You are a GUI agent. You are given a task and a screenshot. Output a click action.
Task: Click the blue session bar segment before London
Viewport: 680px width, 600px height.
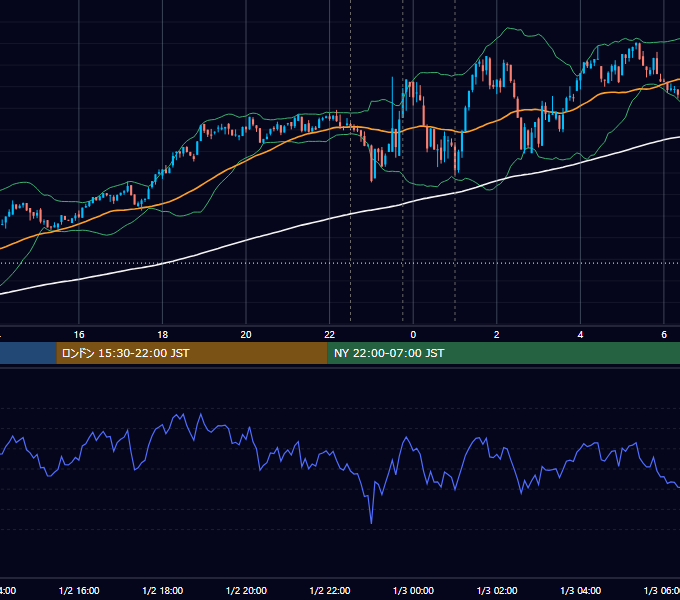point(28,353)
